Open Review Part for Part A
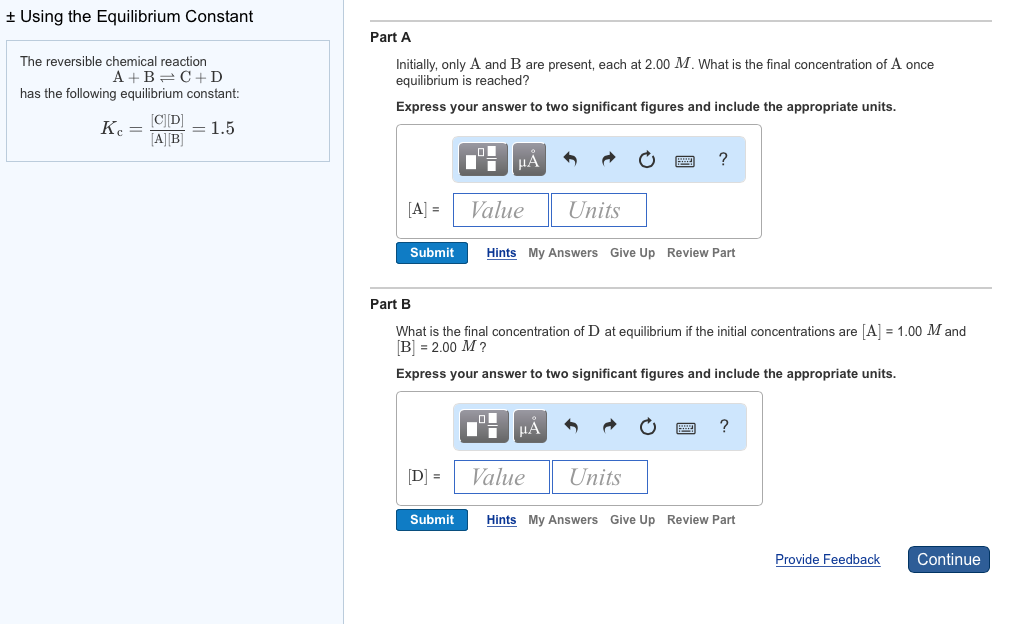 pyautogui.click(x=701, y=253)
